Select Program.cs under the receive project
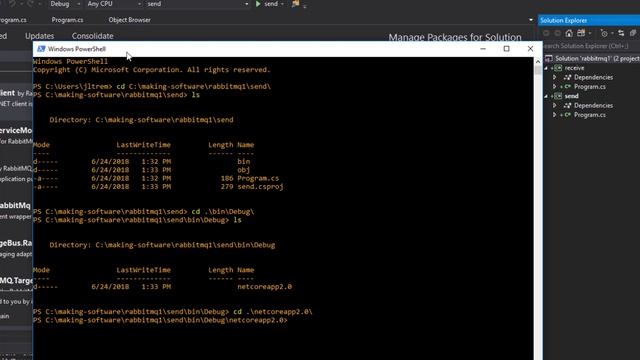Viewport: 640px width, 360px height. [589, 87]
